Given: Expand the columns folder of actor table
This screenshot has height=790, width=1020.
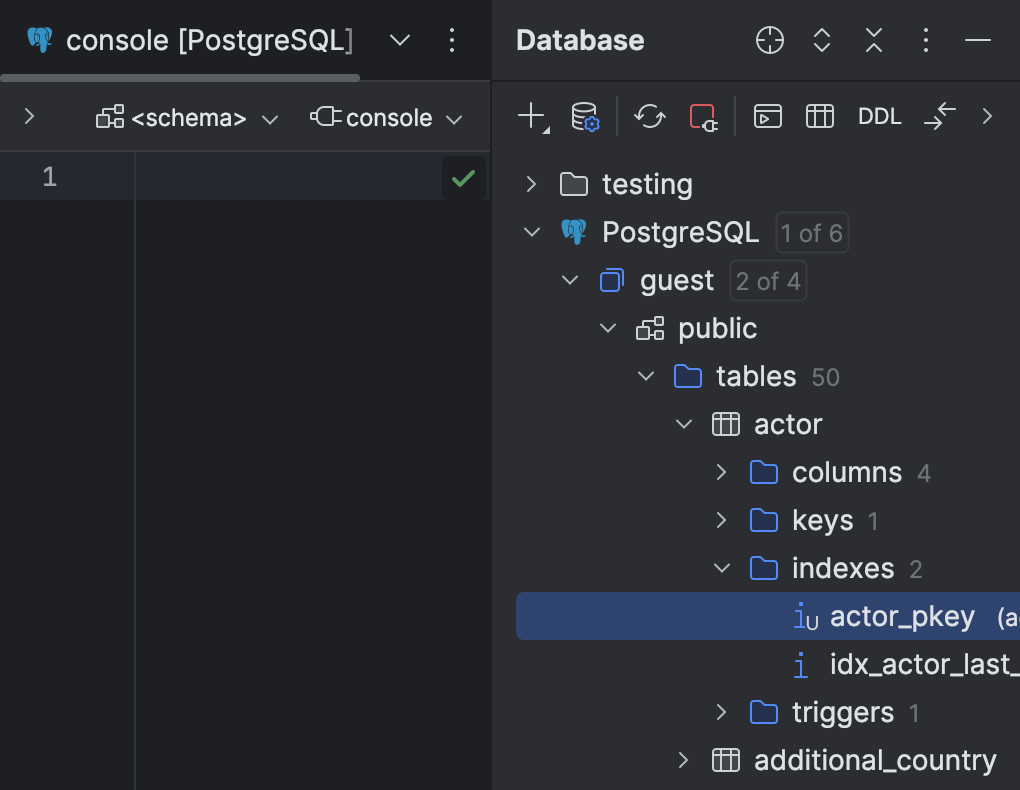Looking at the screenshot, I should (x=722, y=471).
